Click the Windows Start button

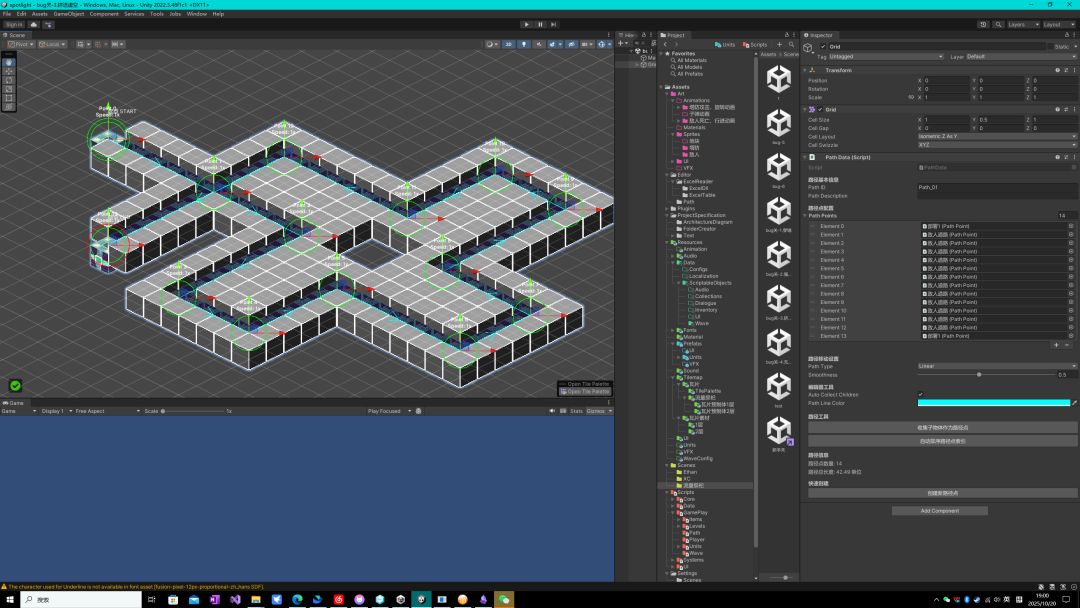pyautogui.click(x=10, y=600)
